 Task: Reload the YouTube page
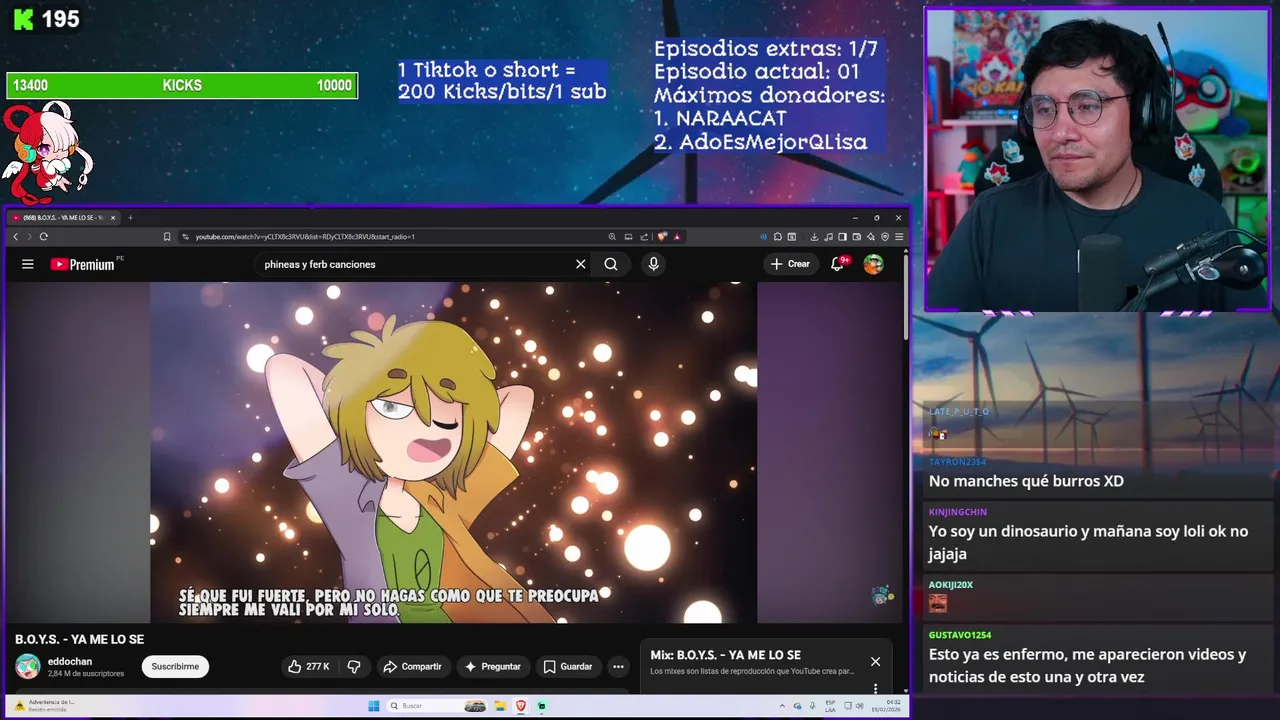pyautogui.click(x=43, y=237)
